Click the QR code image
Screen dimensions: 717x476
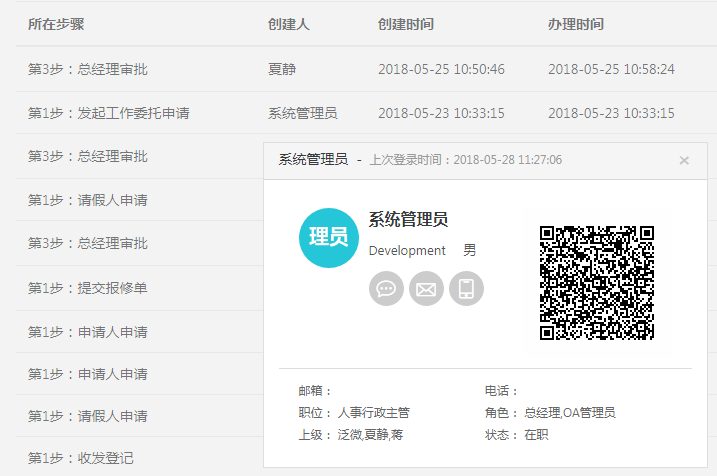[x=597, y=283]
